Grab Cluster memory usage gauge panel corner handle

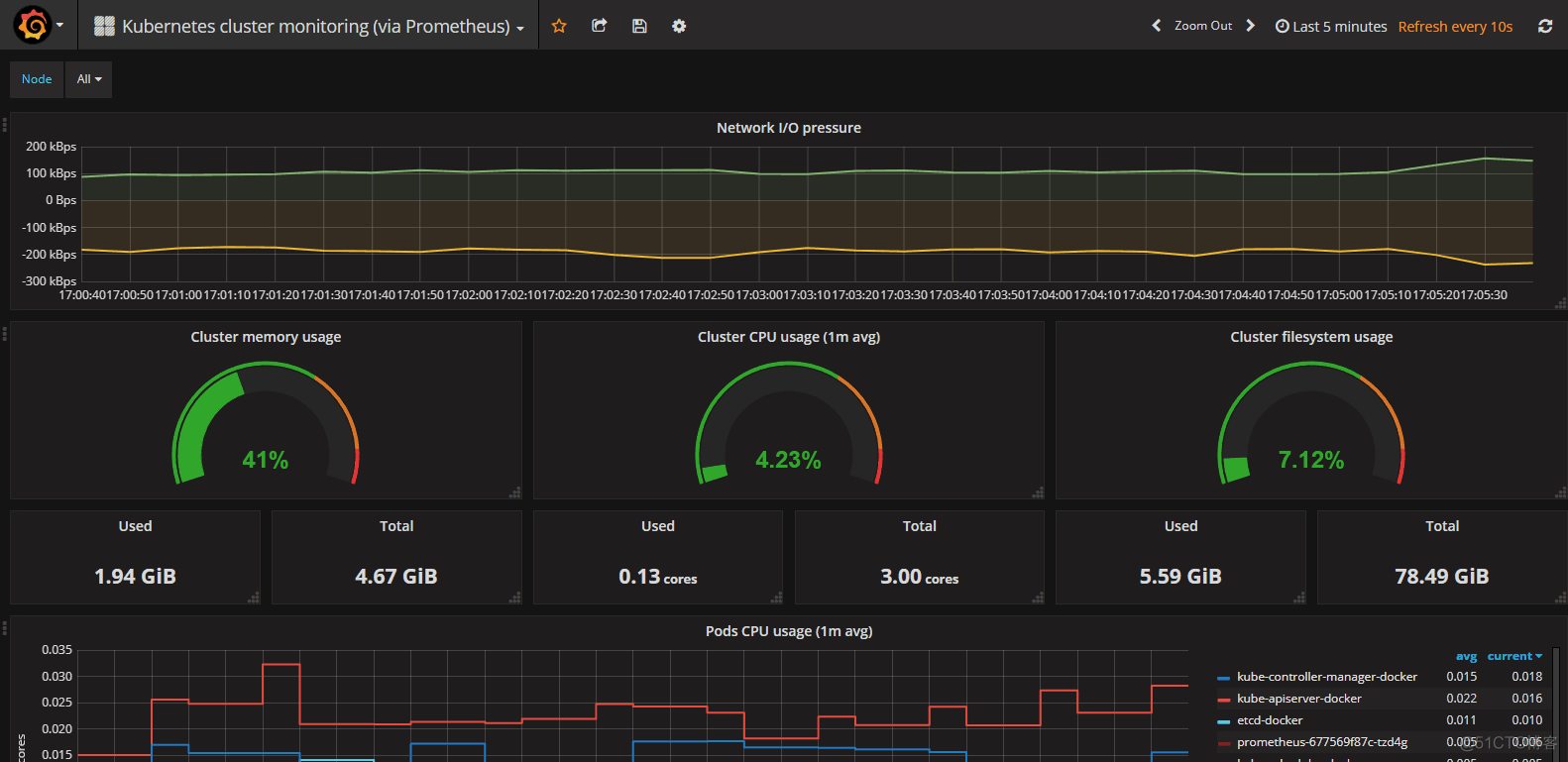pyautogui.click(x=514, y=492)
